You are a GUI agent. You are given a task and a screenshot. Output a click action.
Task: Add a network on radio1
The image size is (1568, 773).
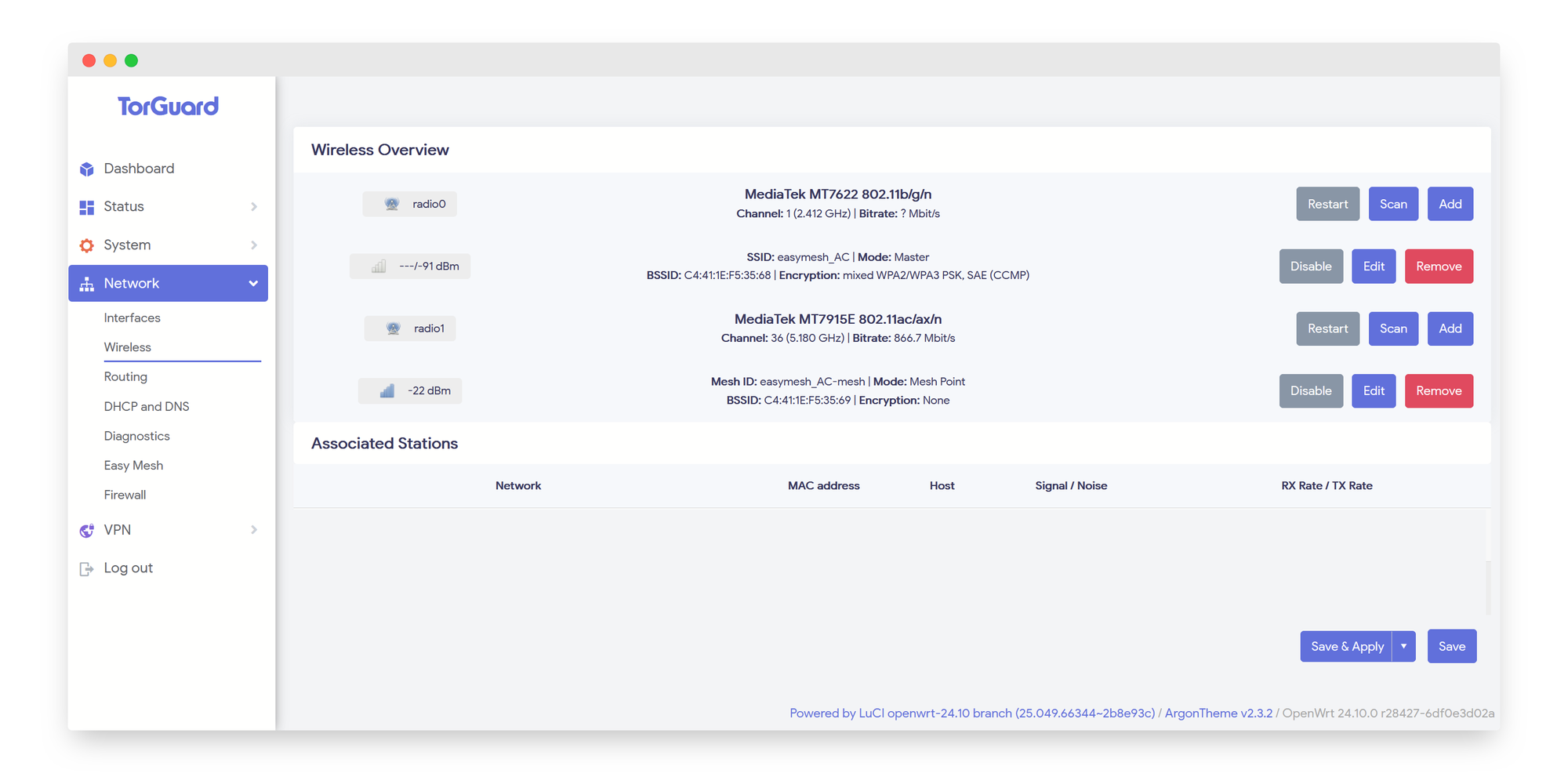tap(1450, 328)
